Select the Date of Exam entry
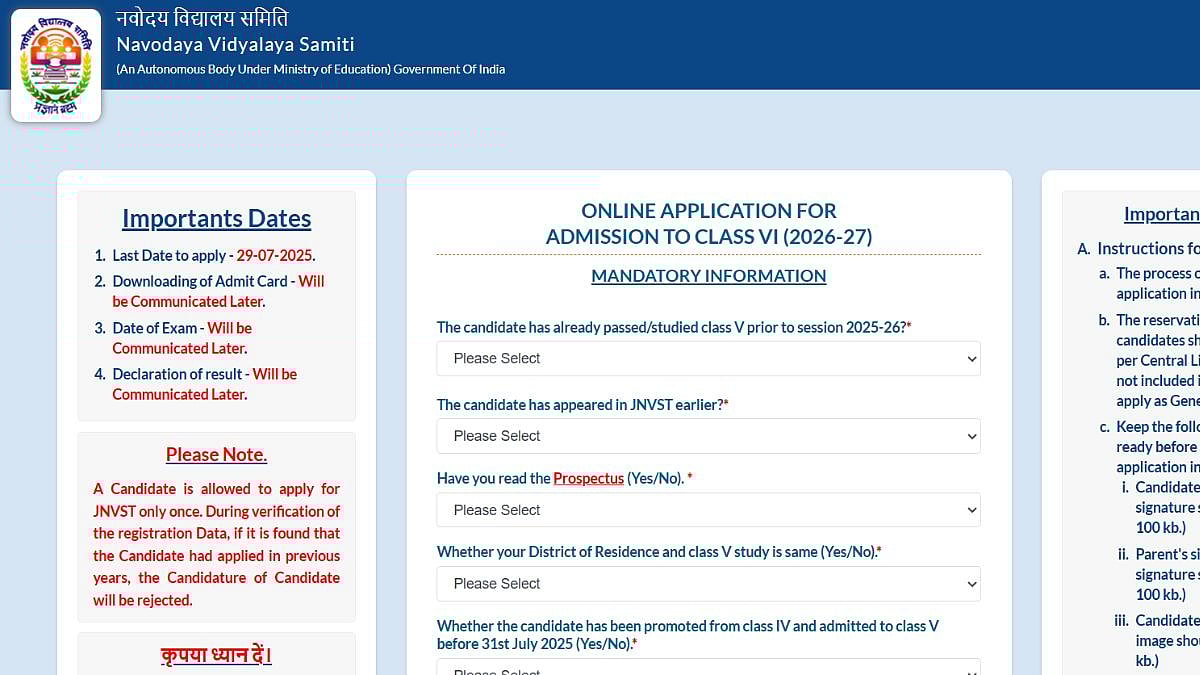This screenshot has height=675, width=1200. (182, 338)
